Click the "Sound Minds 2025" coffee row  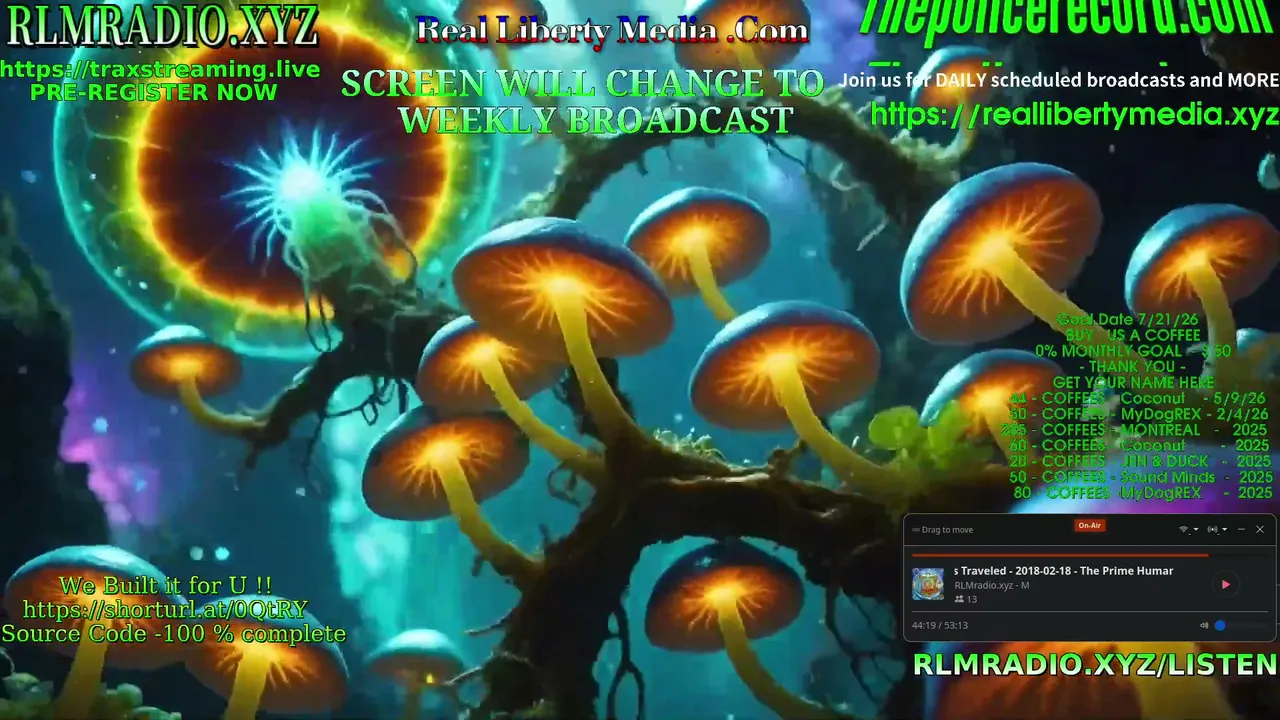[x=1141, y=477]
